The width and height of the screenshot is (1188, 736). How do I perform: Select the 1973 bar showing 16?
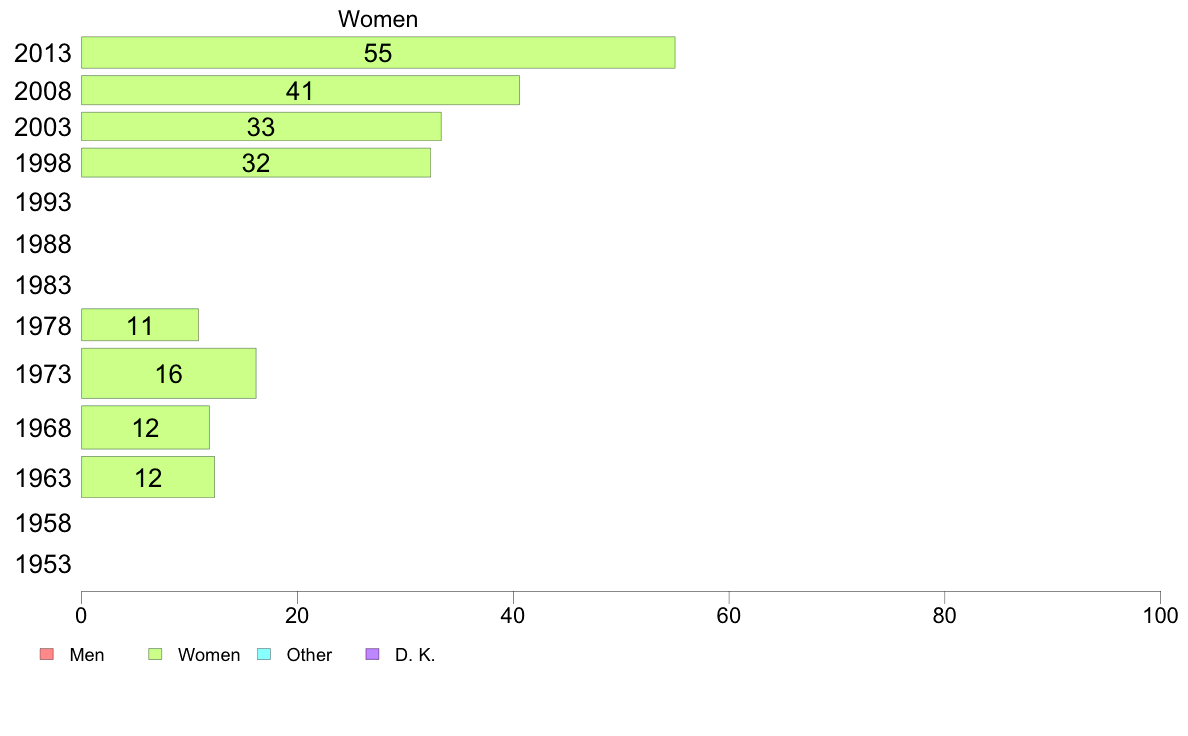pyautogui.click(x=169, y=374)
